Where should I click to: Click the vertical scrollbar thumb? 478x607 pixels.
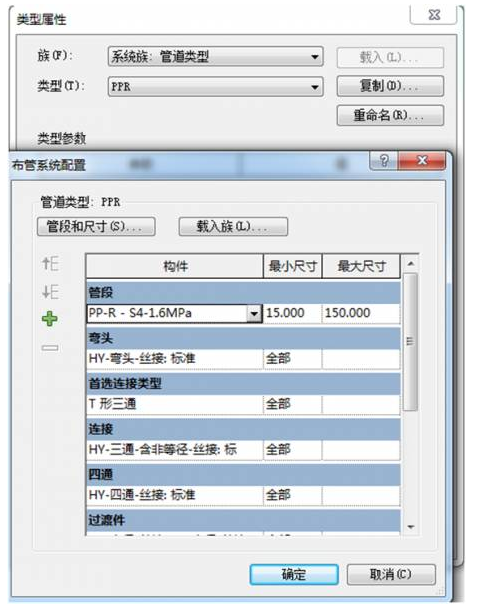point(410,341)
